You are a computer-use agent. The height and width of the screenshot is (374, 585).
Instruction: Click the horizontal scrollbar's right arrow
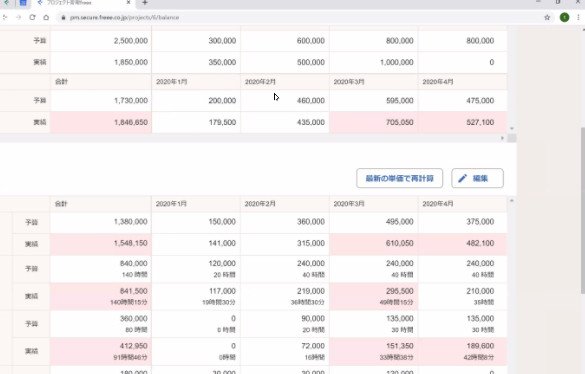502,138
